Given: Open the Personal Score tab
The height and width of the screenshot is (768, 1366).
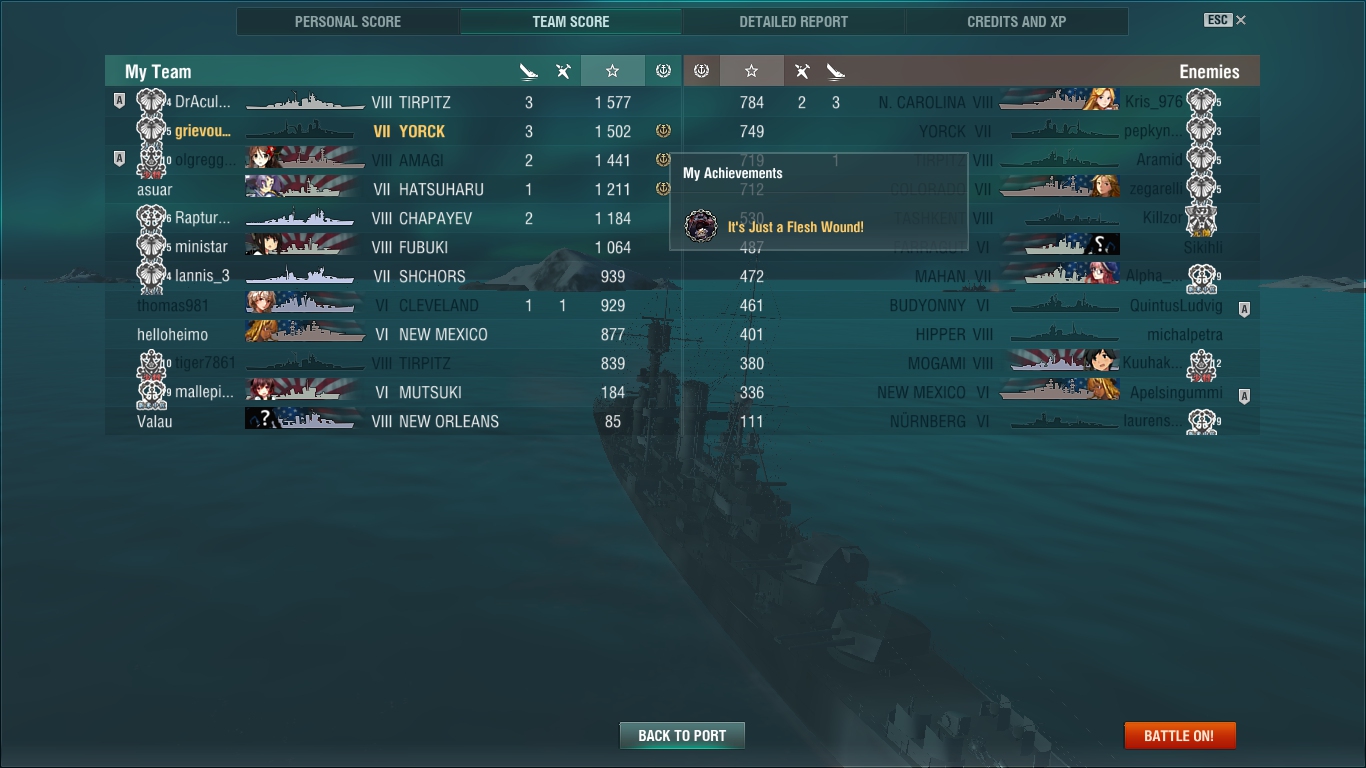Looking at the screenshot, I should 348,21.
